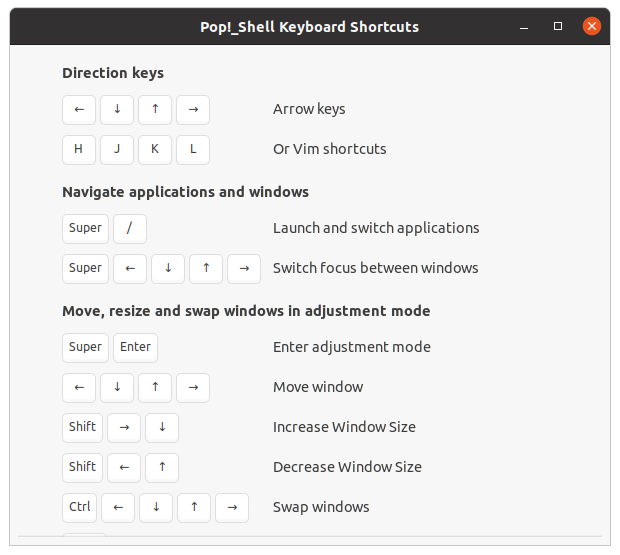Click the 'Swap windows' description text

click(x=321, y=507)
